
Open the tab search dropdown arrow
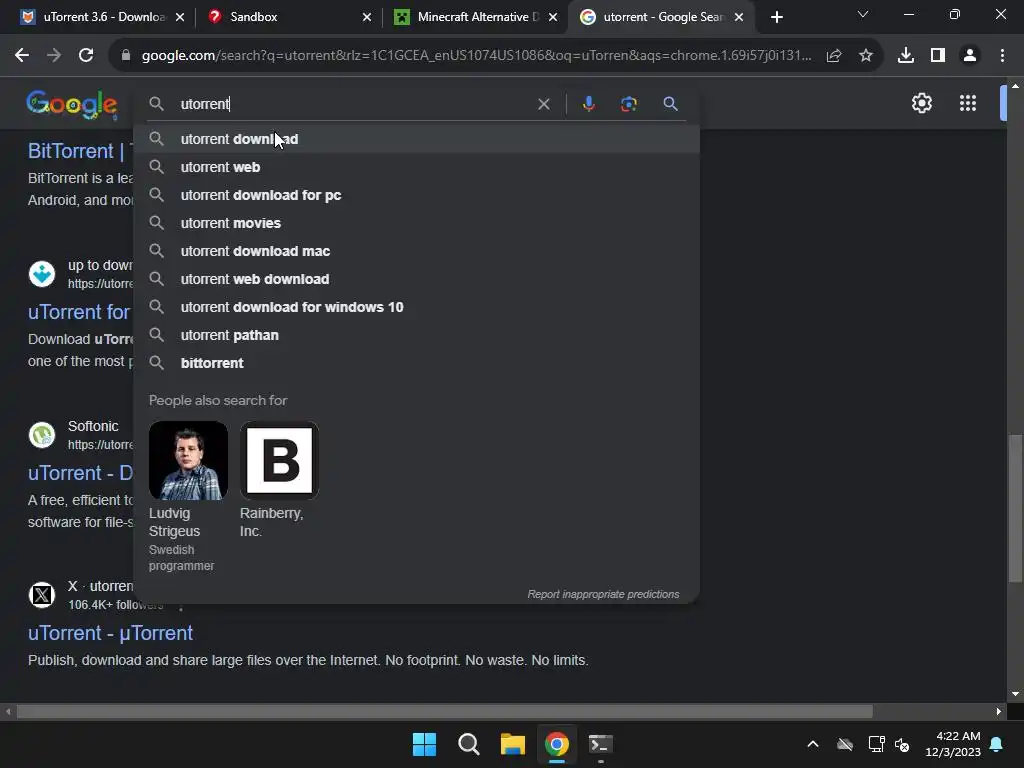[863, 14]
